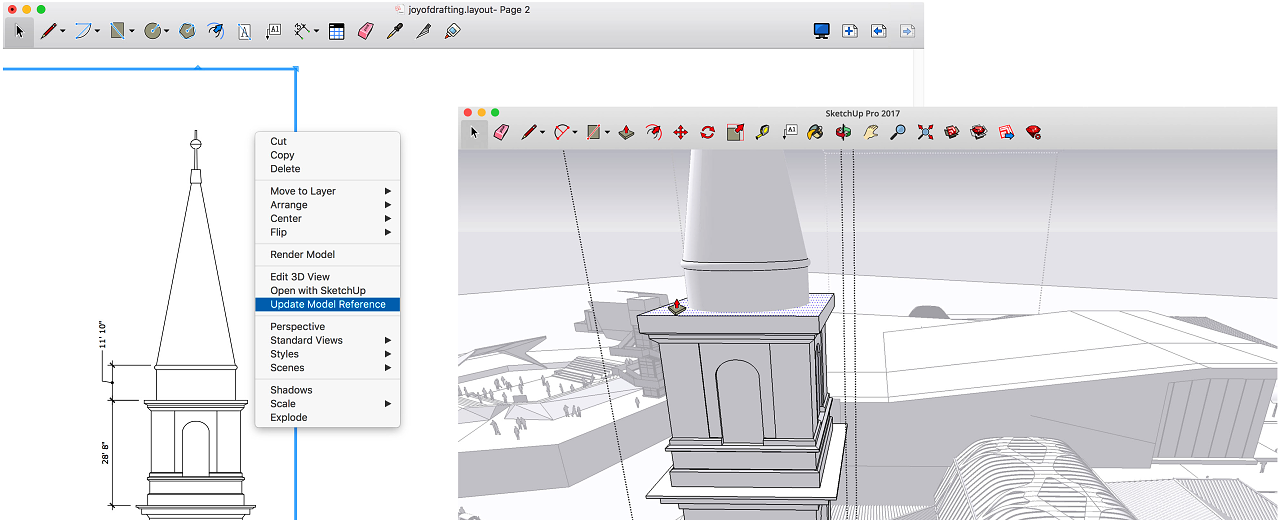Open the LayOut line tool dropdown arrow
The width and height of the screenshot is (1280, 520).
63,32
